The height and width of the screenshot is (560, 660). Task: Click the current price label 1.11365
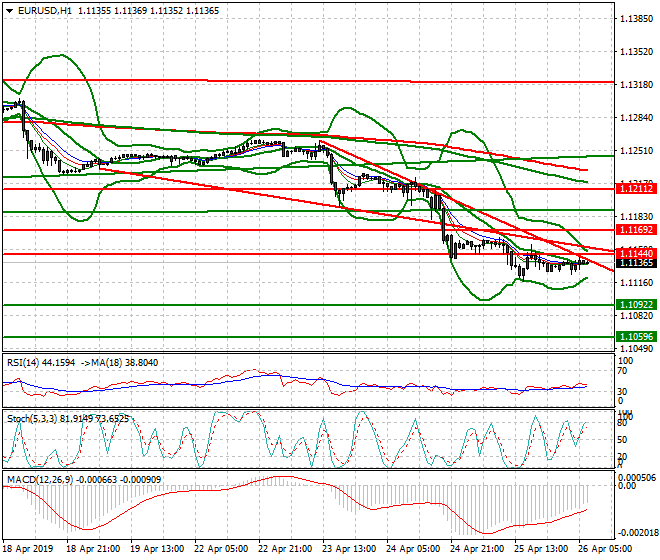(636, 263)
